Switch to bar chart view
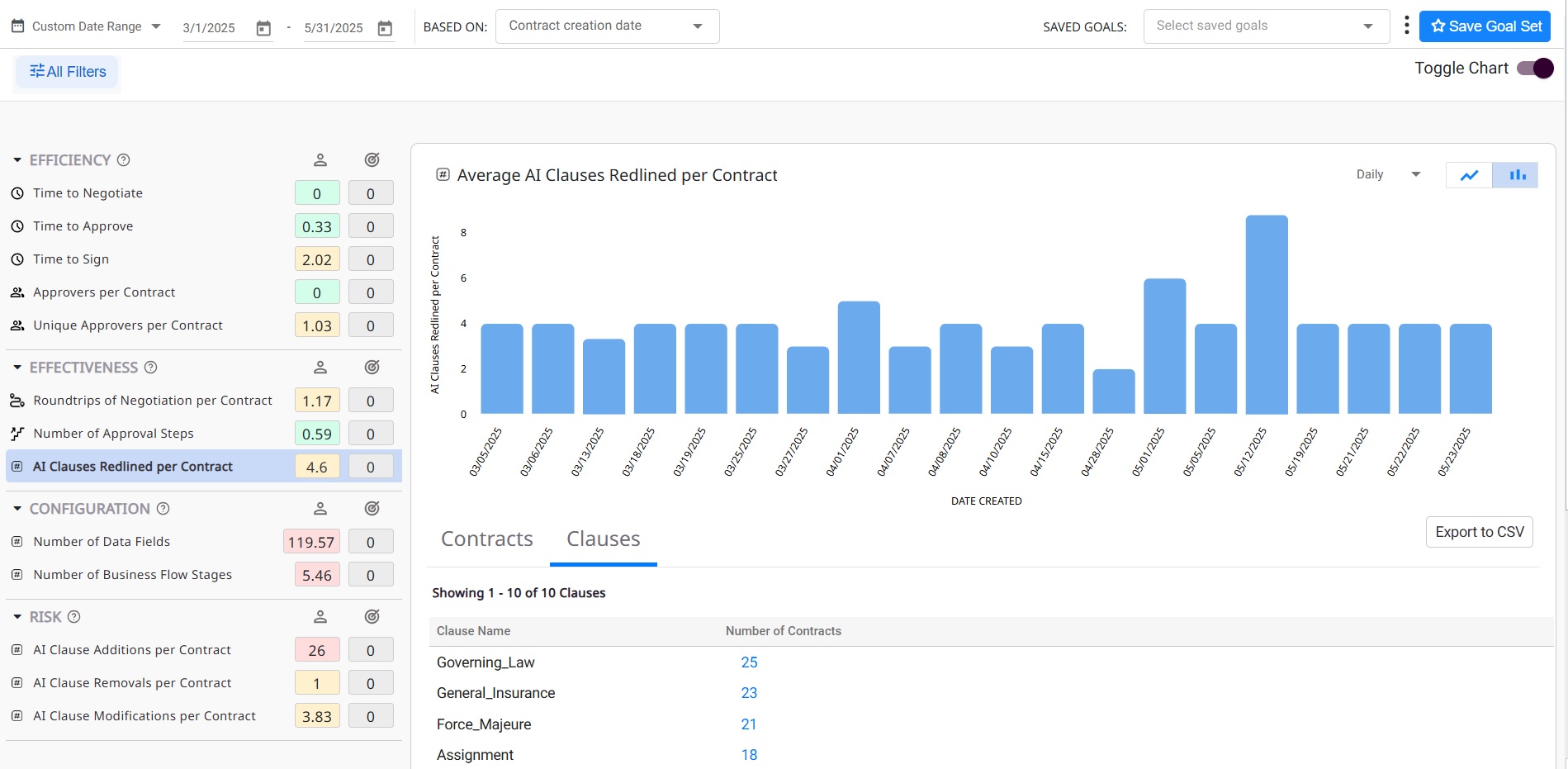Viewport: 1568px width, 769px height. (1517, 175)
